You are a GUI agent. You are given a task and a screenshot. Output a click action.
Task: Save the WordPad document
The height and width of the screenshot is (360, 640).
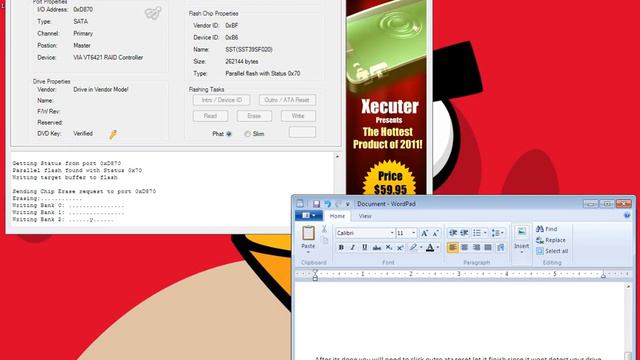[316, 204]
